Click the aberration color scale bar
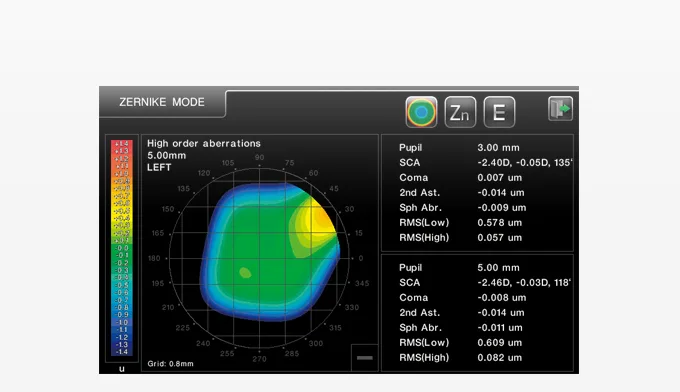This screenshot has width=680, height=392. point(122,248)
